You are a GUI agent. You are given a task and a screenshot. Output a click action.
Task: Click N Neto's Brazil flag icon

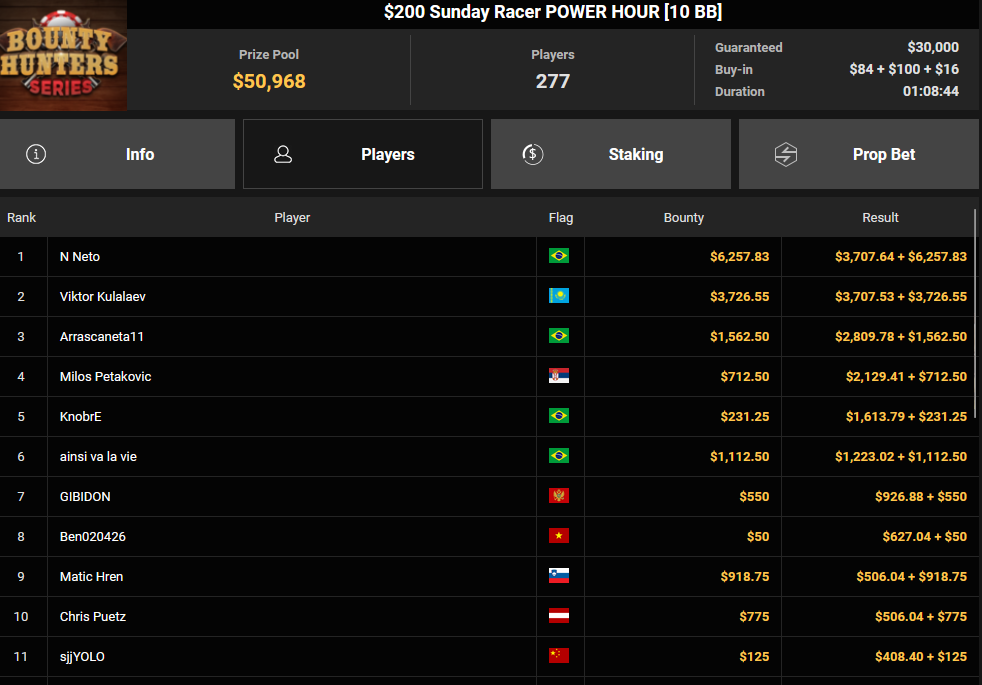[559, 256]
